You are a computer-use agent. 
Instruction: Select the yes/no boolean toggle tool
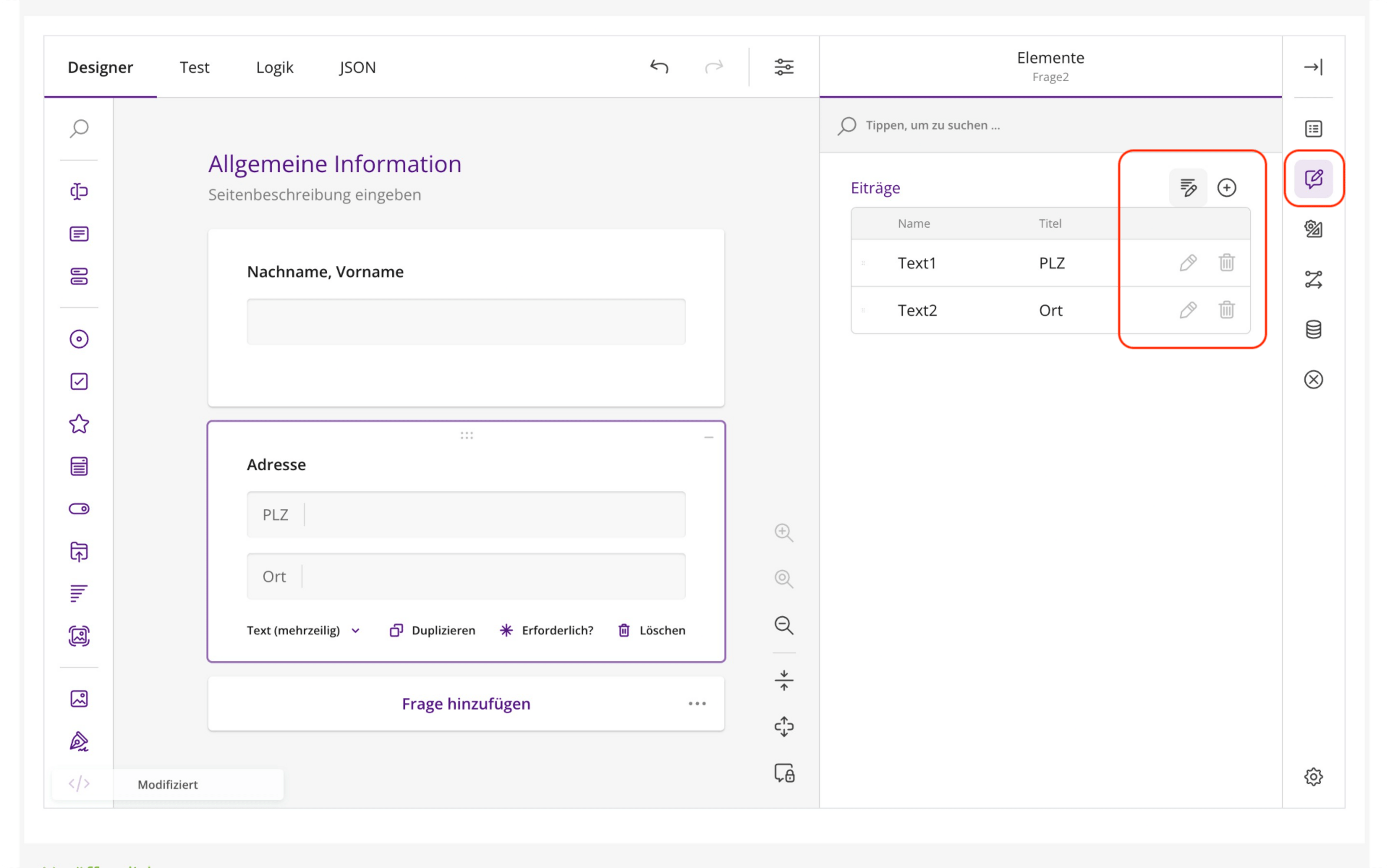[79, 509]
